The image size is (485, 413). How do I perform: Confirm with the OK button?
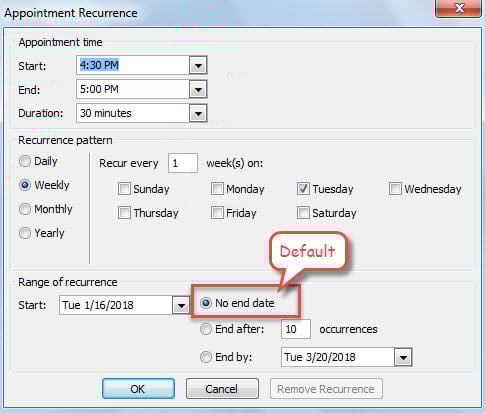point(138,389)
